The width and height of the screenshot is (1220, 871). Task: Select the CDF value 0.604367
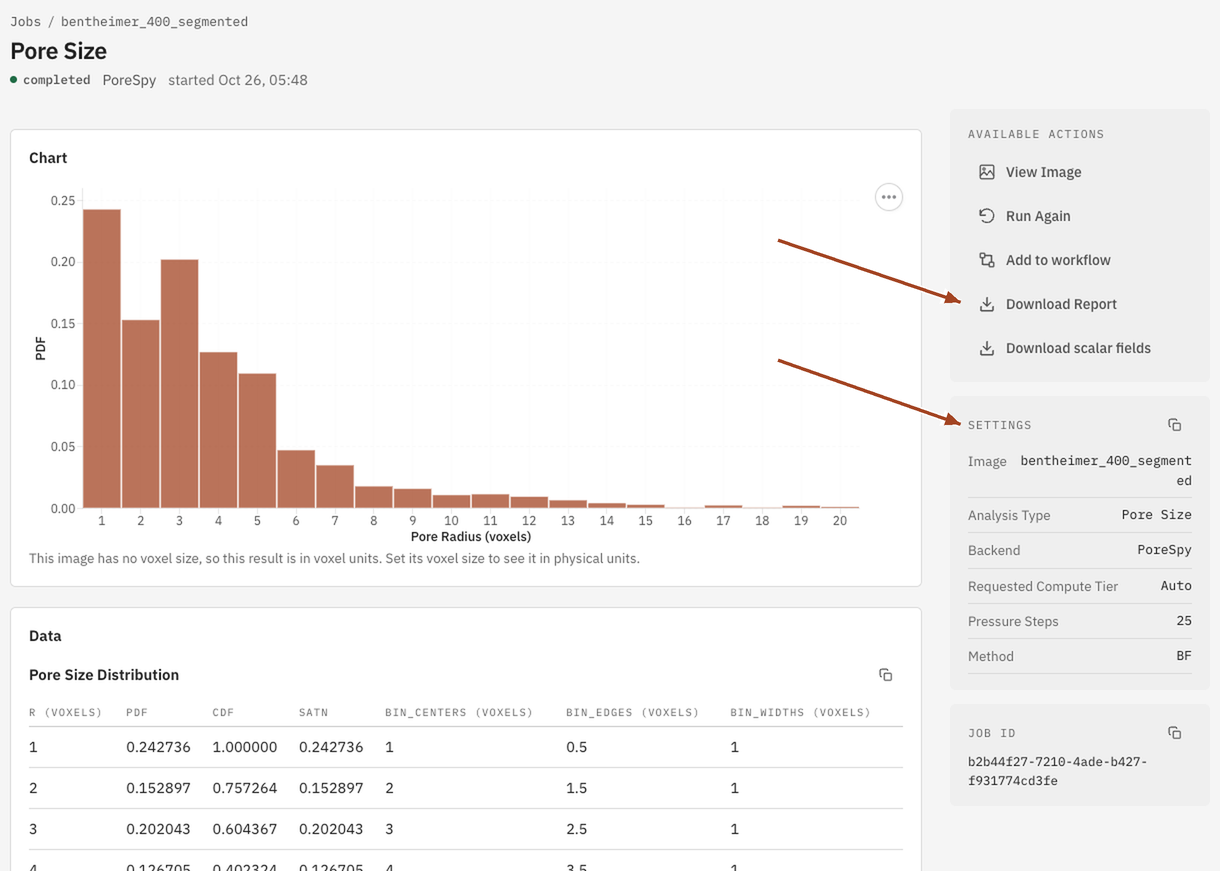(245, 829)
